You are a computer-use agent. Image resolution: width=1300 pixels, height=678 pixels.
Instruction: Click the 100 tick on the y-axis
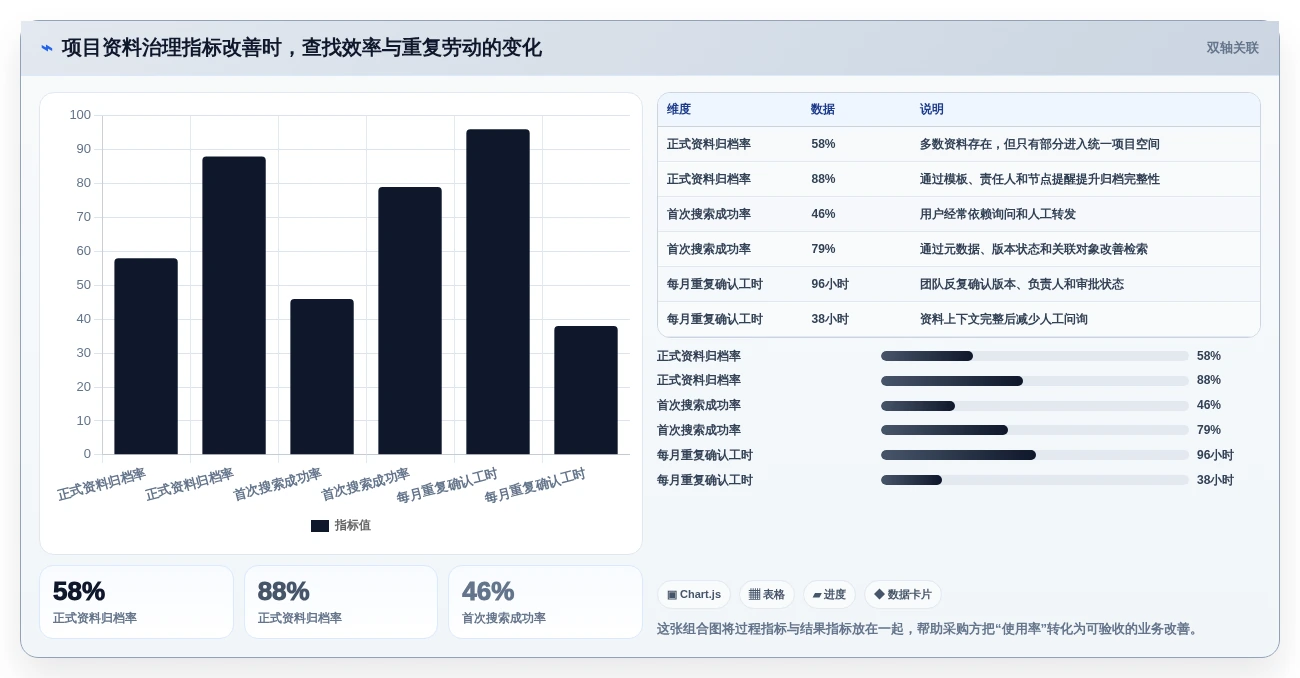coord(80,115)
